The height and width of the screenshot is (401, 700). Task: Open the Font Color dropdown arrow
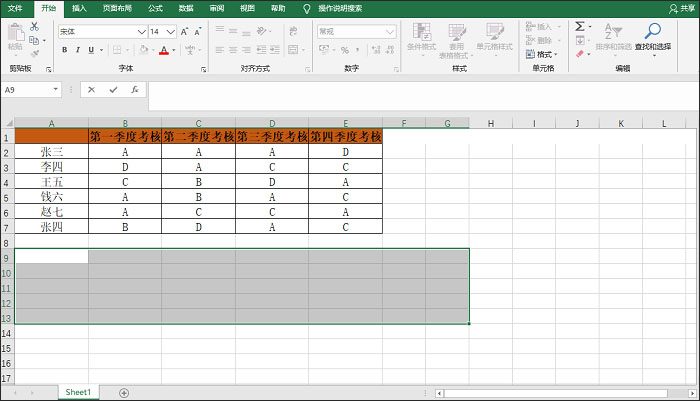point(174,50)
